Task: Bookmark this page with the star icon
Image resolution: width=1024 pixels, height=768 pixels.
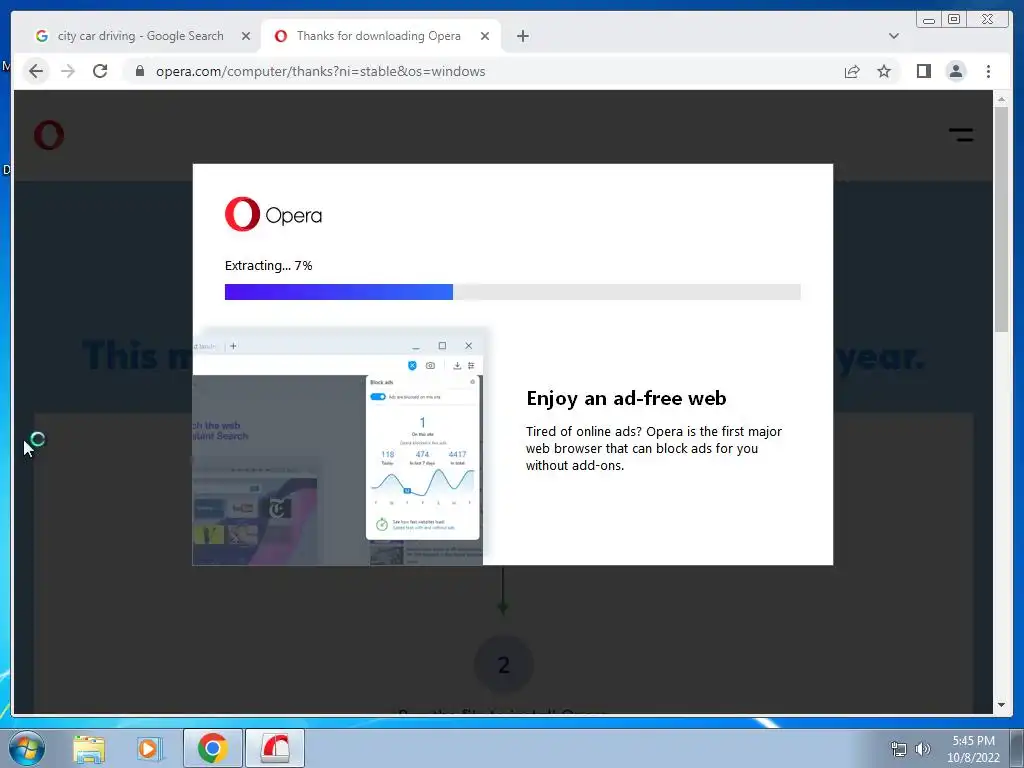Action: [884, 71]
